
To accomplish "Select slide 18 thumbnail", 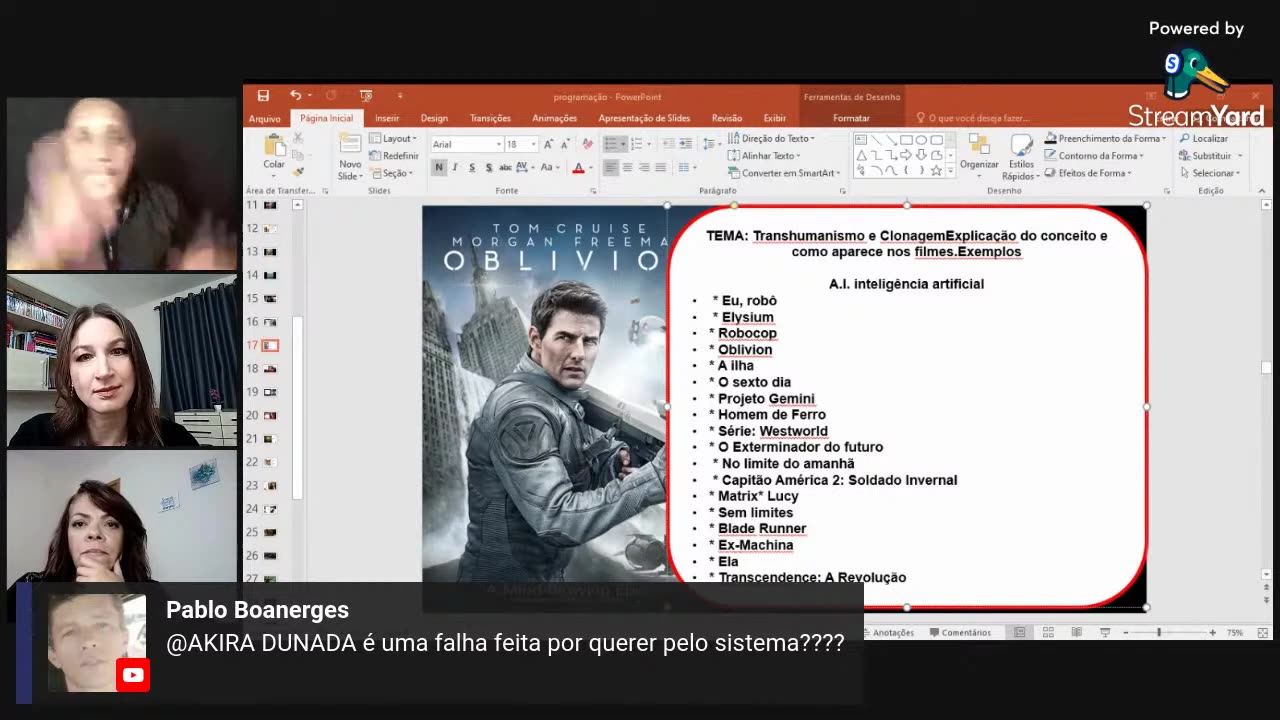I will click(x=270, y=369).
